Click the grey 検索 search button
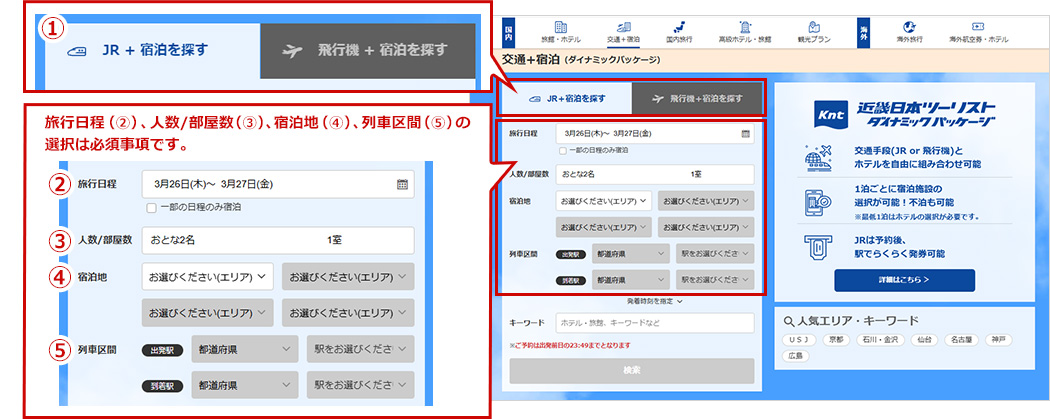Image resolution: width=1050 pixels, height=419 pixels. pos(631,371)
